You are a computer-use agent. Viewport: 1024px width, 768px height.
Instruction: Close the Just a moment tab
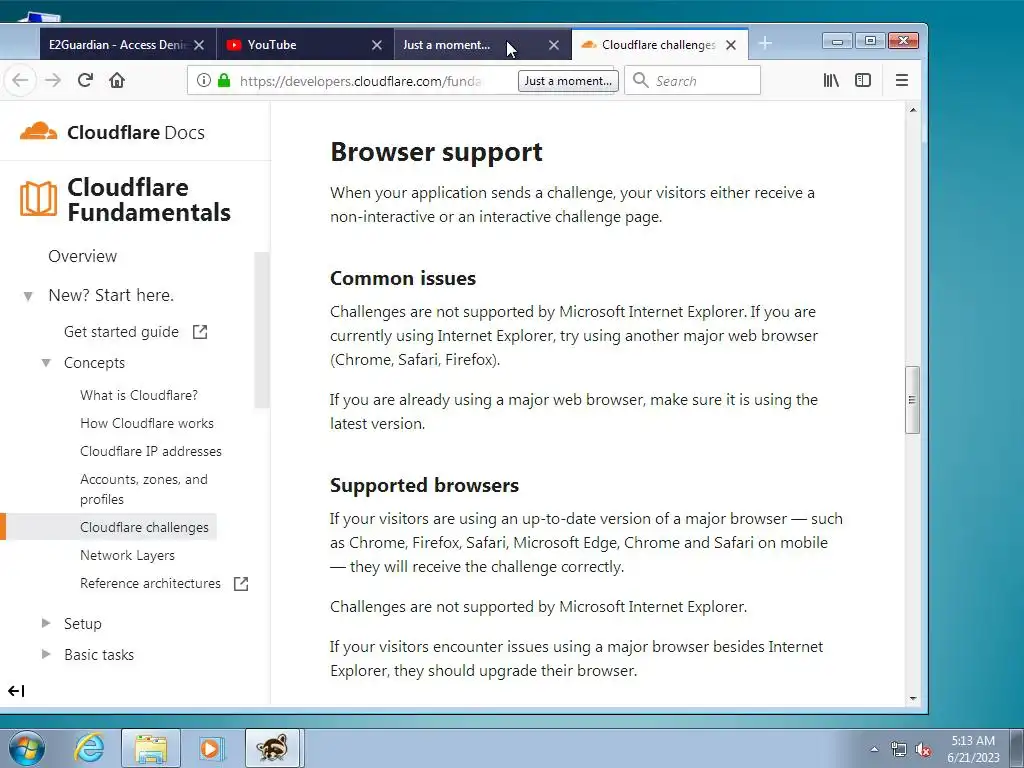554,45
